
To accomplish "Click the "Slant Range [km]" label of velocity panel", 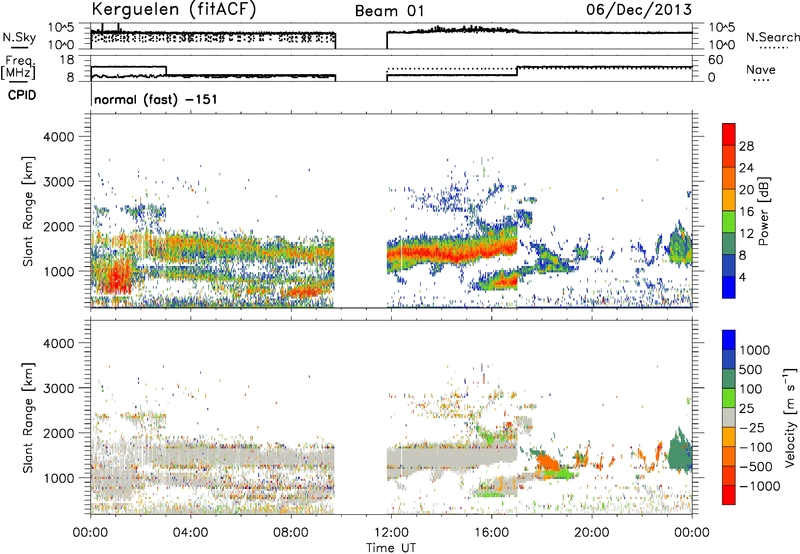I will (28, 417).
